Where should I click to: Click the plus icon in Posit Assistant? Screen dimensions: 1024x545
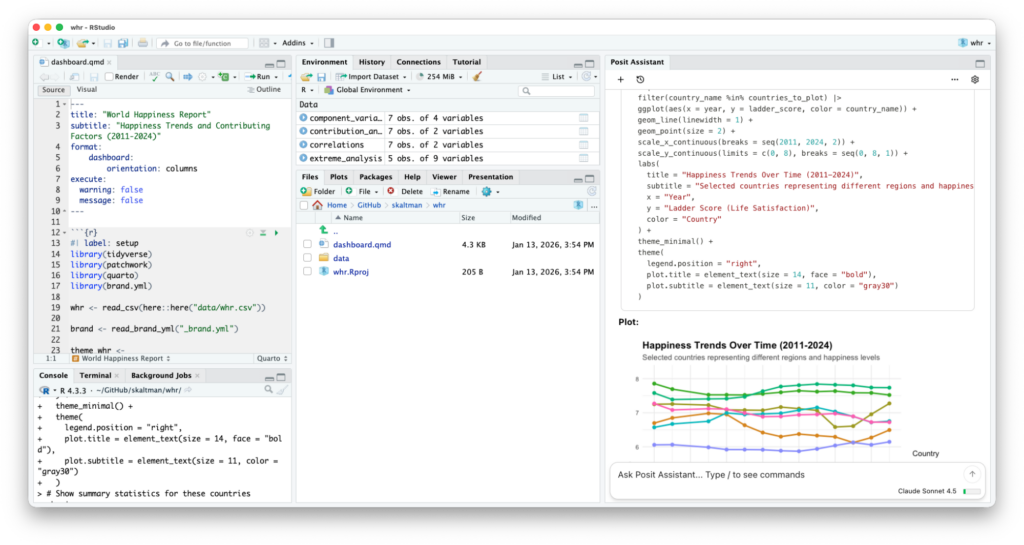coord(620,80)
